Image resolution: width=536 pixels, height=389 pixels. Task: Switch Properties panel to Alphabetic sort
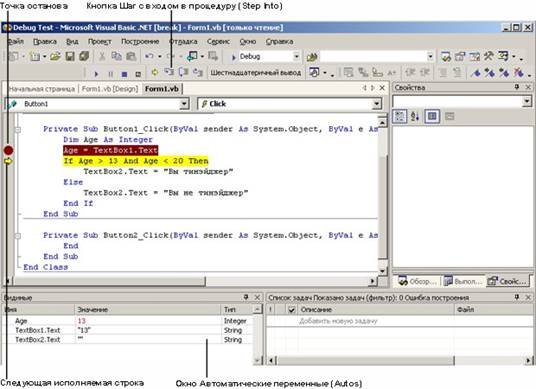coord(415,117)
